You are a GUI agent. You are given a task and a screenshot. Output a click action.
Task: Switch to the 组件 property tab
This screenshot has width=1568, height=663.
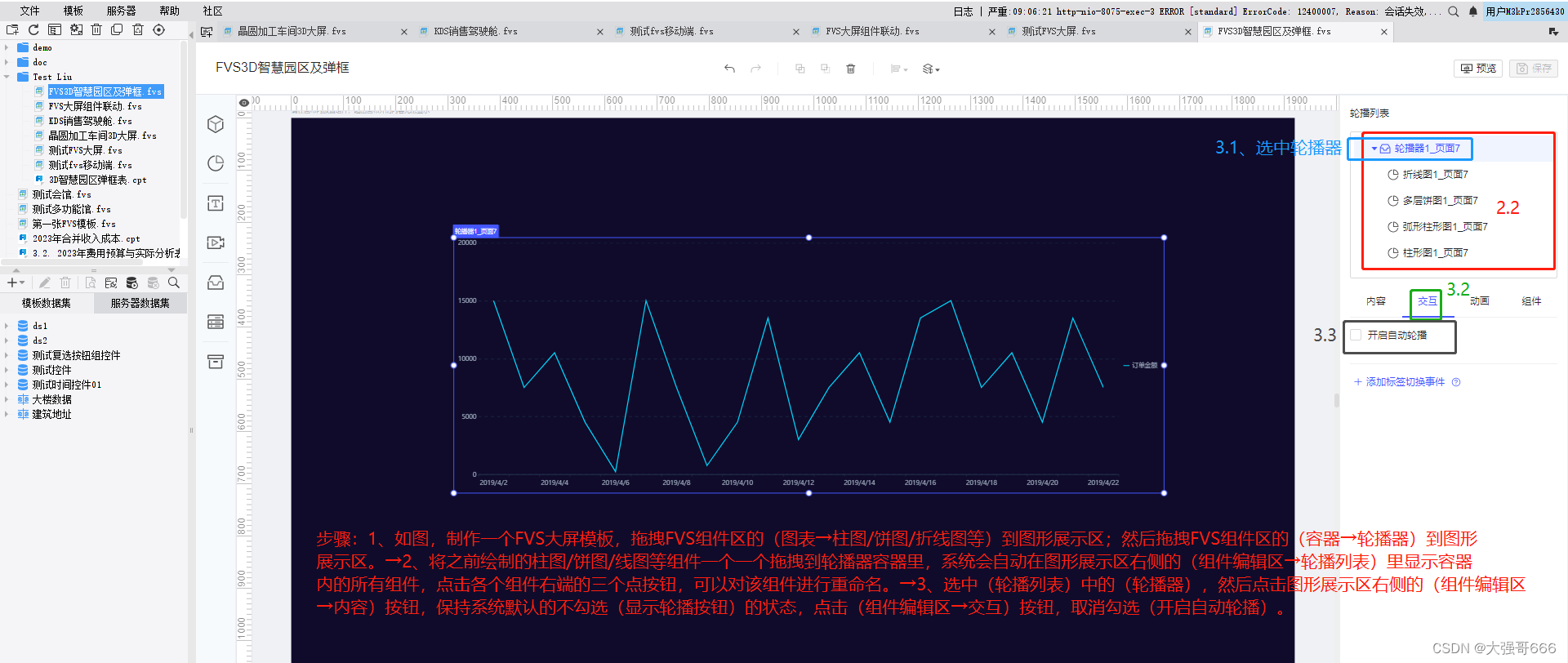(1531, 301)
